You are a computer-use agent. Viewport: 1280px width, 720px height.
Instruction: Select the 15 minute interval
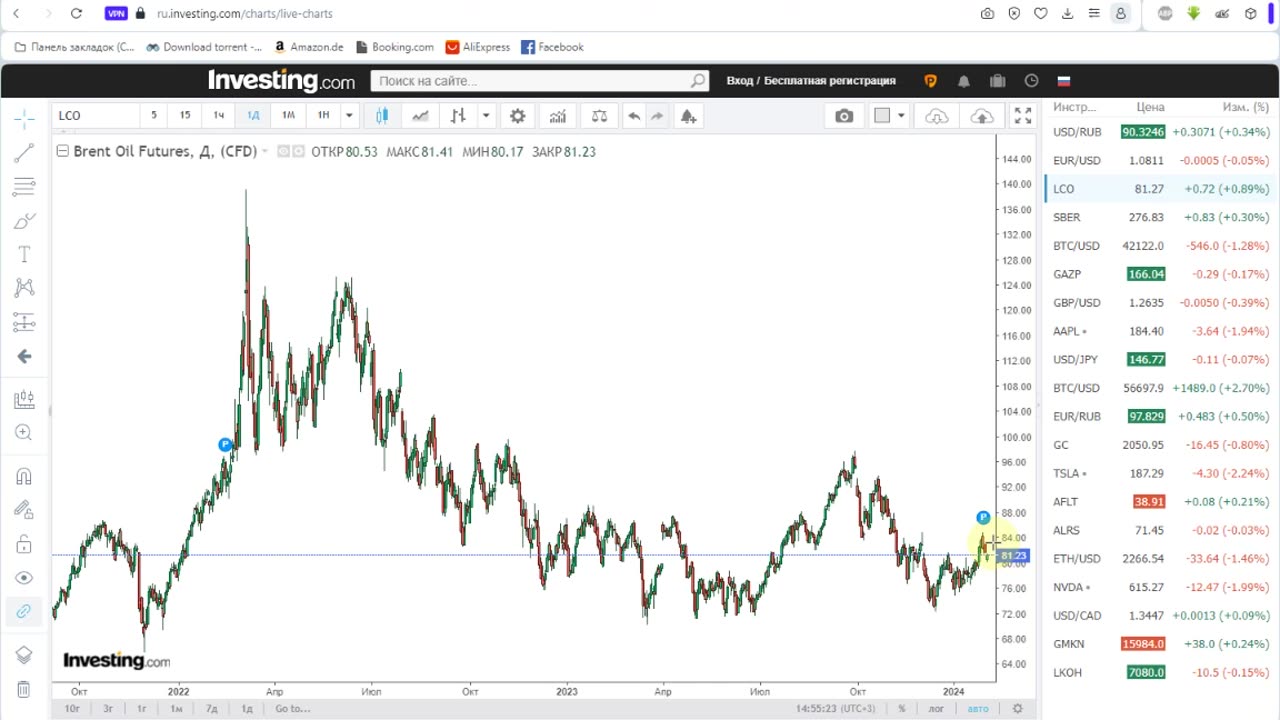185,115
